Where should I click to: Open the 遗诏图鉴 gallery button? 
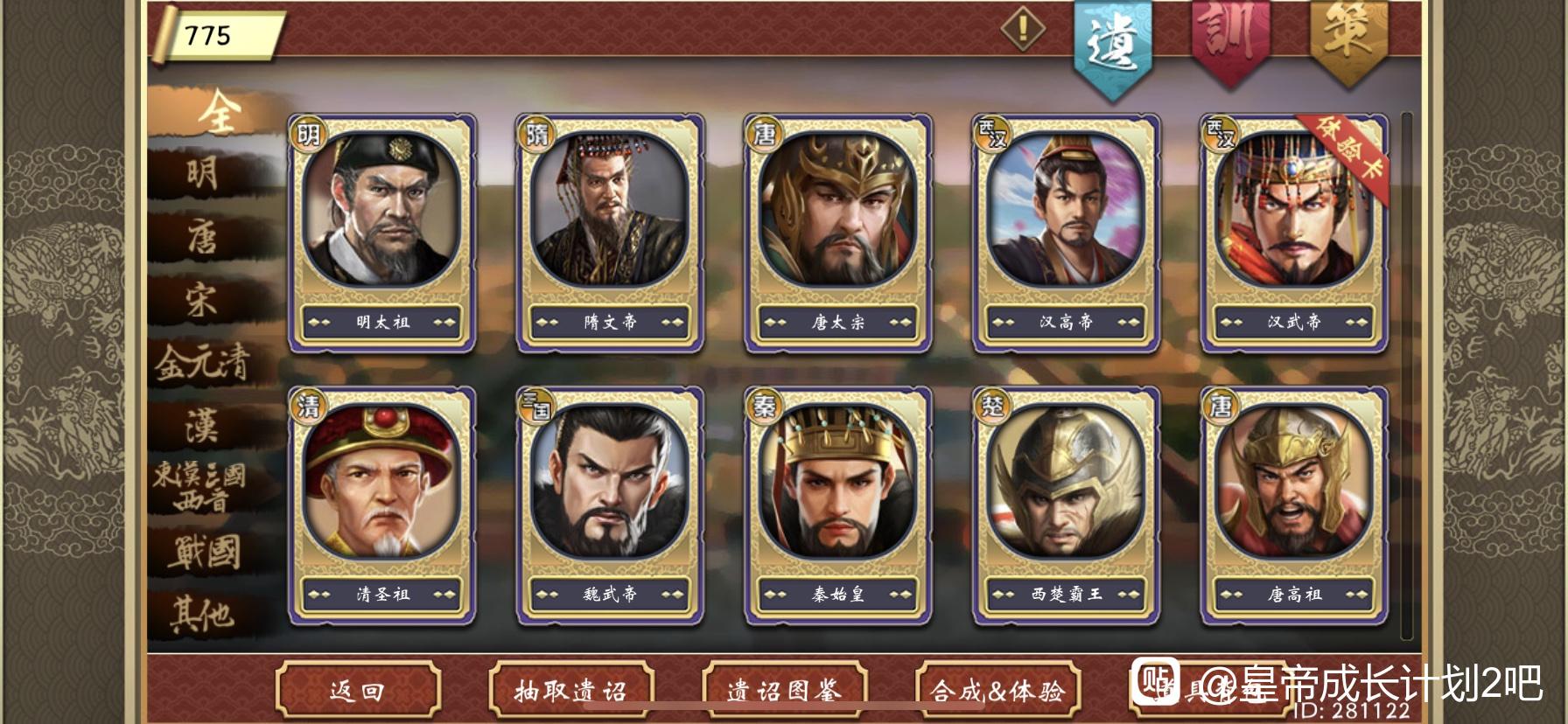pos(785,692)
